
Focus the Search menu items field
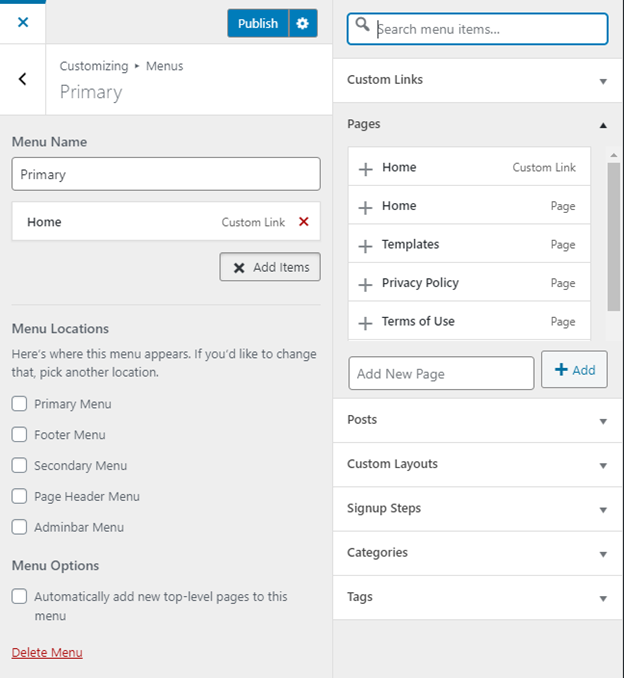coord(488,30)
